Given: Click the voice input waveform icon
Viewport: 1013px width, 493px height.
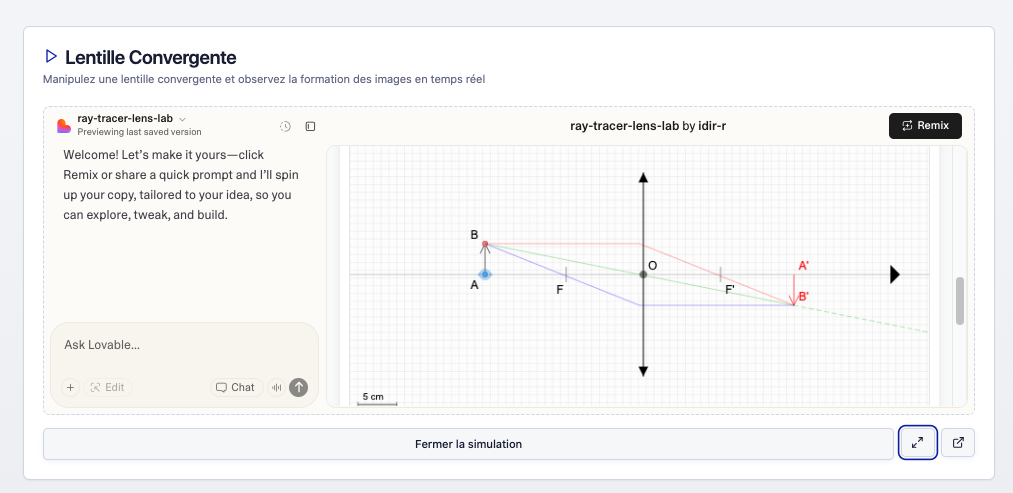Looking at the screenshot, I should [x=276, y=387].
